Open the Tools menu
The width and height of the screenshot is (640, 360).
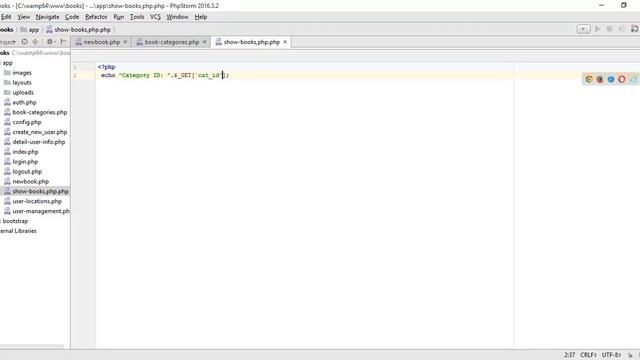click(137, 17)
